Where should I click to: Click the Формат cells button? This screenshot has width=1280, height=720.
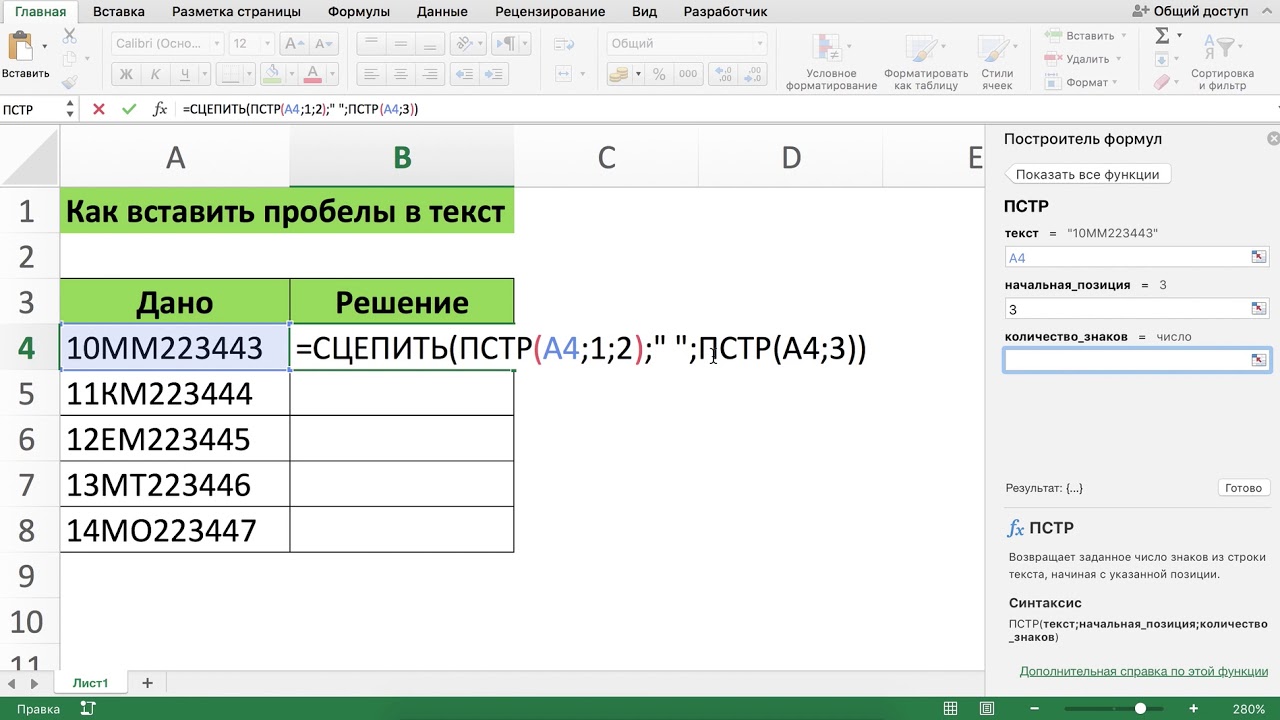[x=1086, y=82]
